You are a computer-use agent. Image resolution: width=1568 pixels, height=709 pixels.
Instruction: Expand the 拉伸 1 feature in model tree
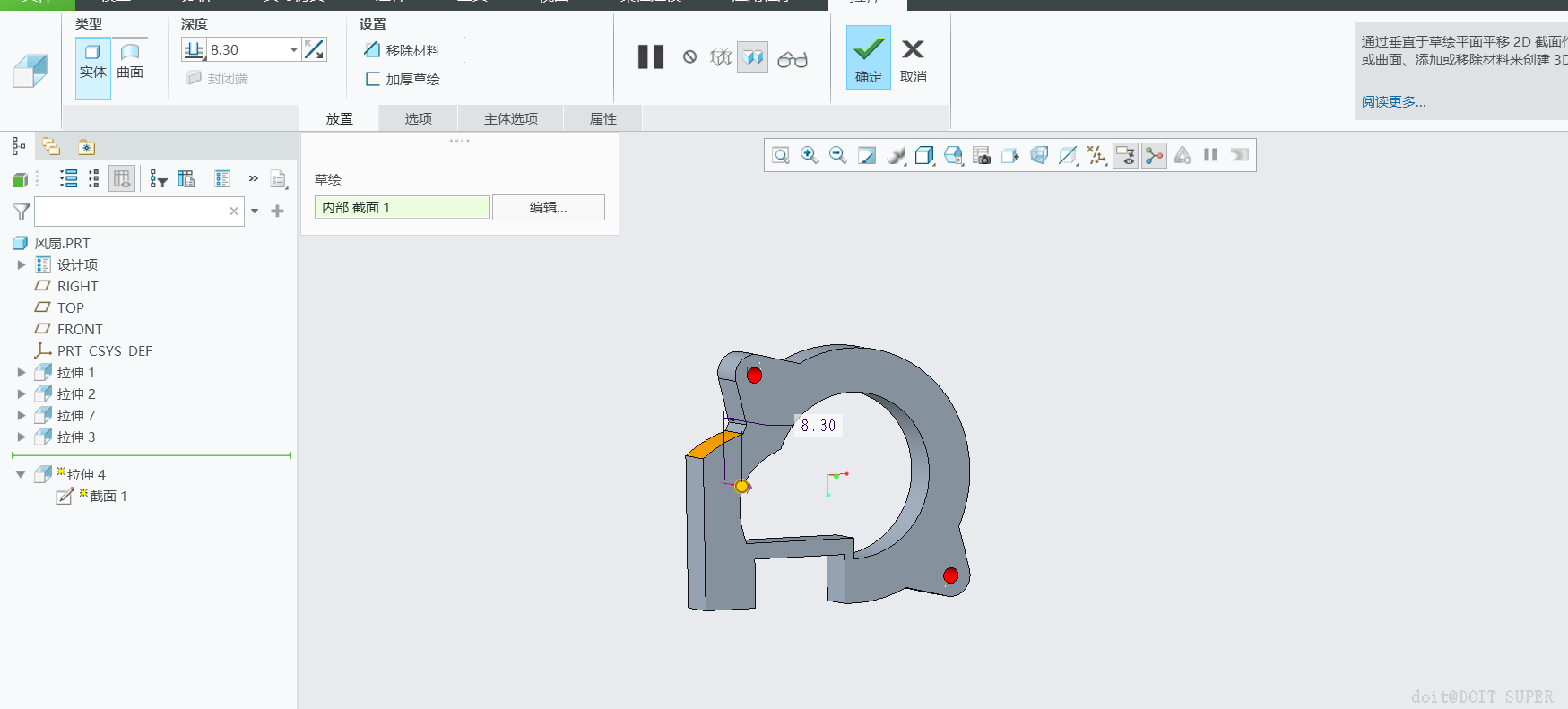tap(22, 372)
